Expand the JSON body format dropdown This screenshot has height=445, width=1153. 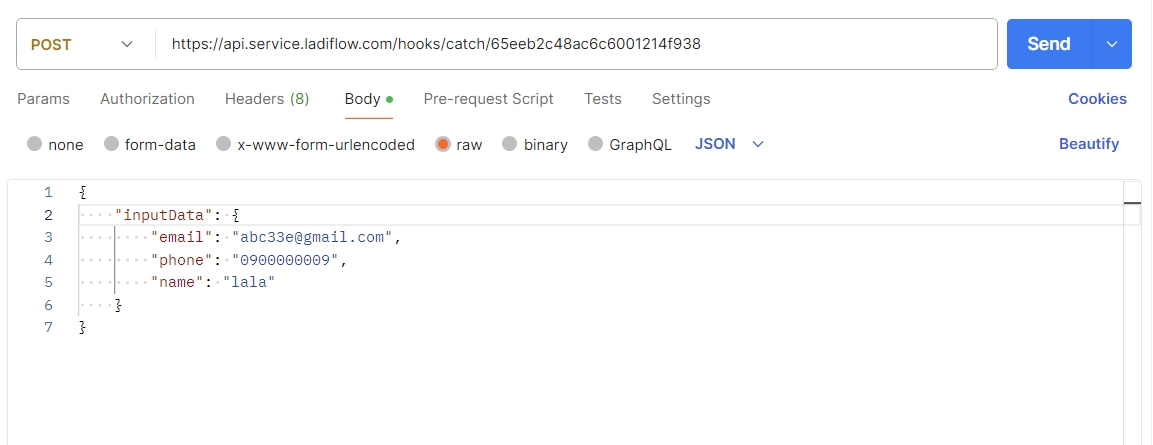click(730, 144)
